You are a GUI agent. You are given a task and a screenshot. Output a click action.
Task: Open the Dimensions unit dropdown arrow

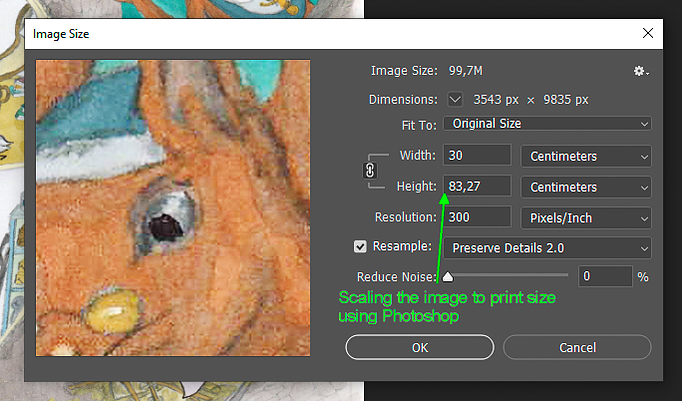455,100
